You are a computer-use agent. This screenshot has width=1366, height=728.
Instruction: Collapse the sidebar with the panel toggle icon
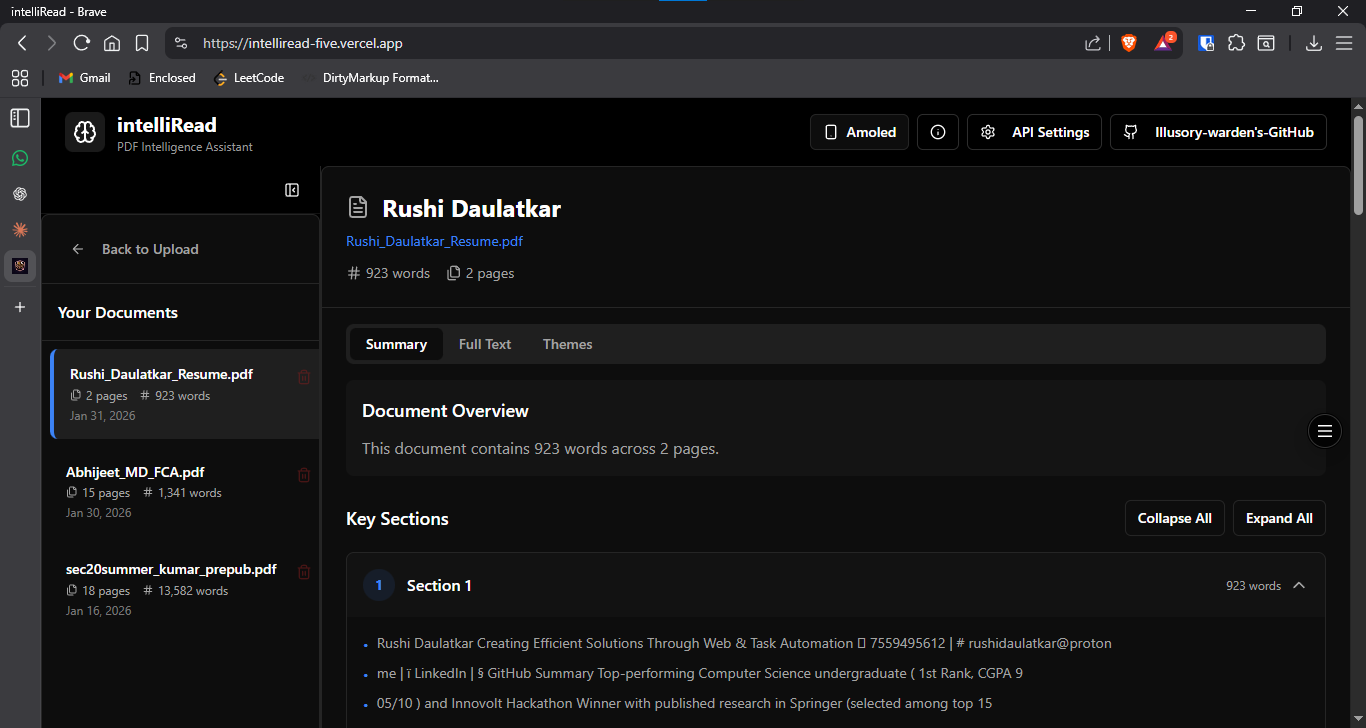[291, 189]
